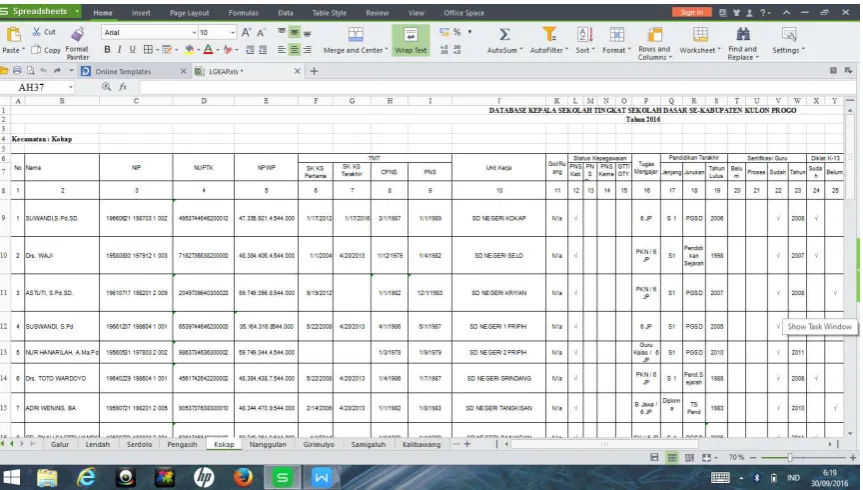Image resolution: width=863 pixels, height=490 pixels.
Task: Click the Copy button
Action: pos(46,50)
